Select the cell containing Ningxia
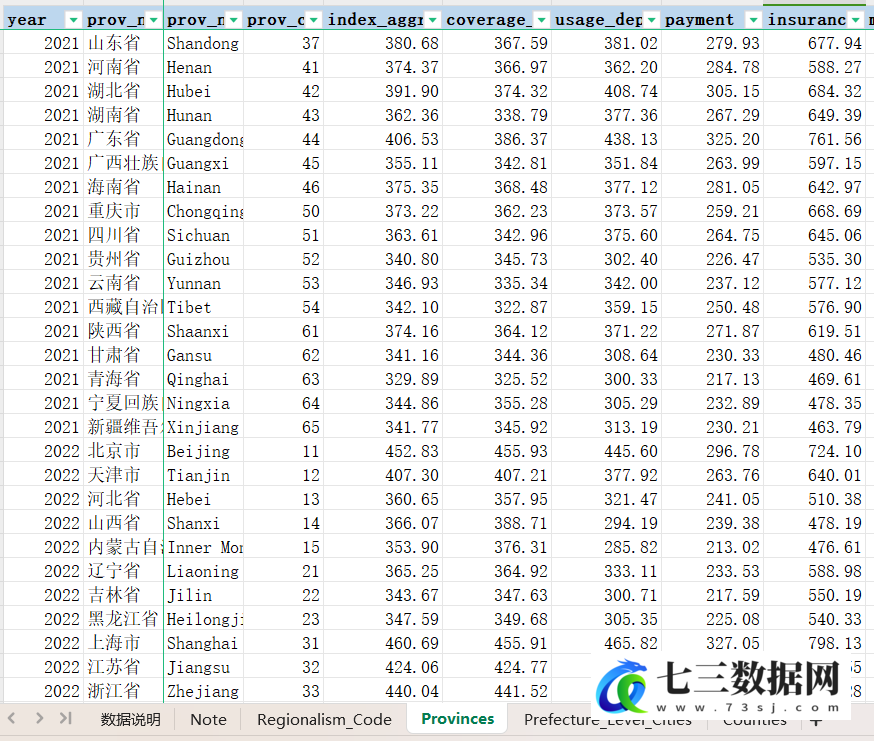This screenshot has height=741, width=874. point(203,403)
